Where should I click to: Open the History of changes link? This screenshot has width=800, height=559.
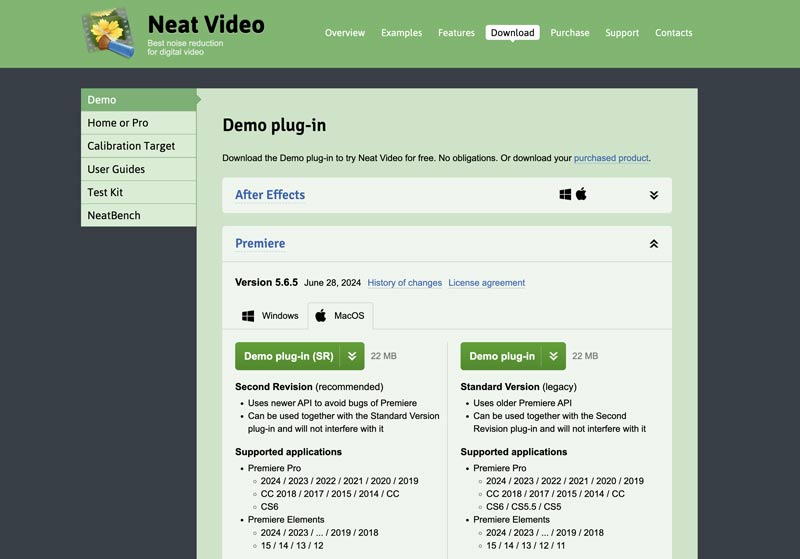click(x=404, y=283)
